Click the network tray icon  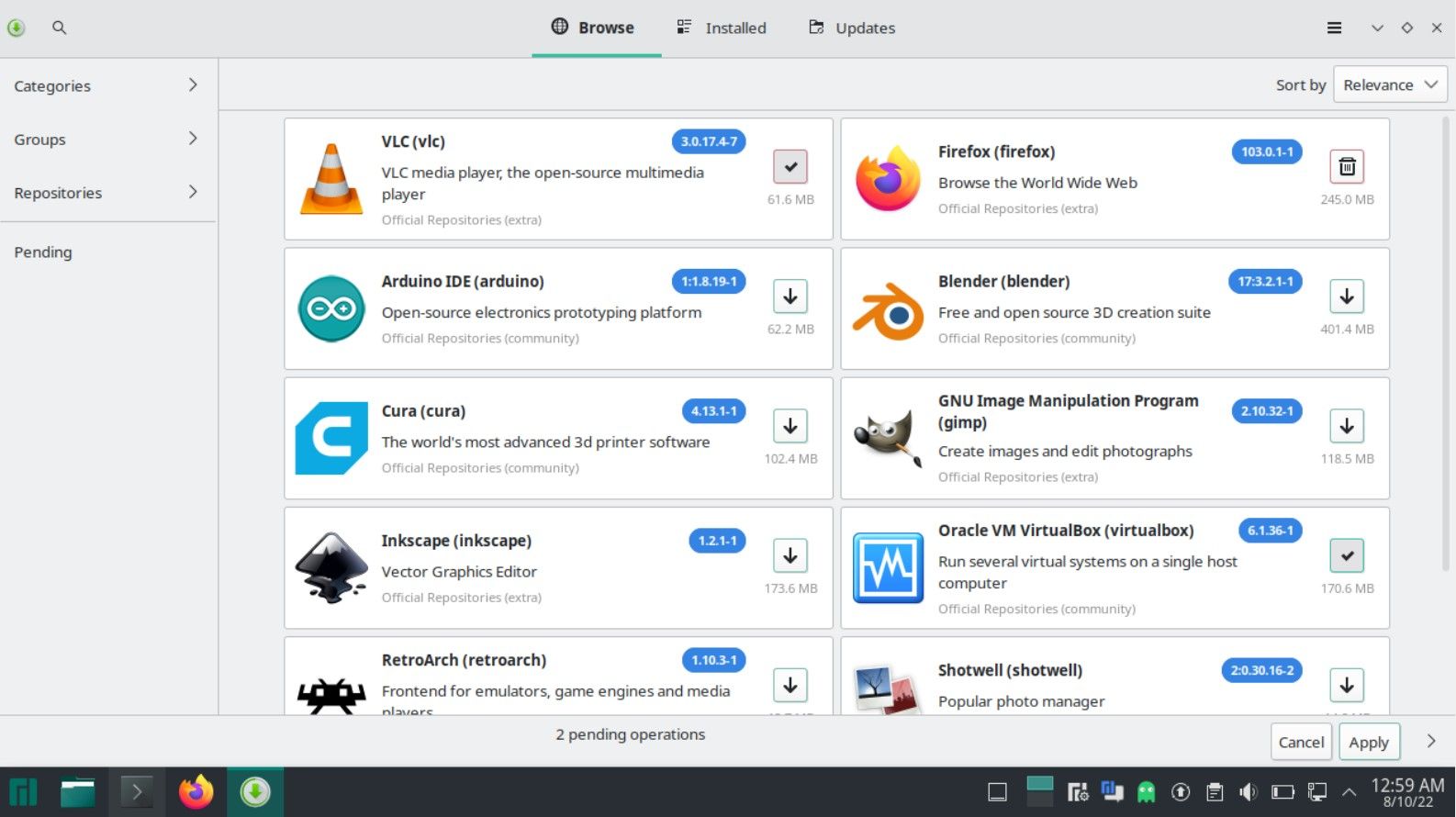tap(1317, 792)
